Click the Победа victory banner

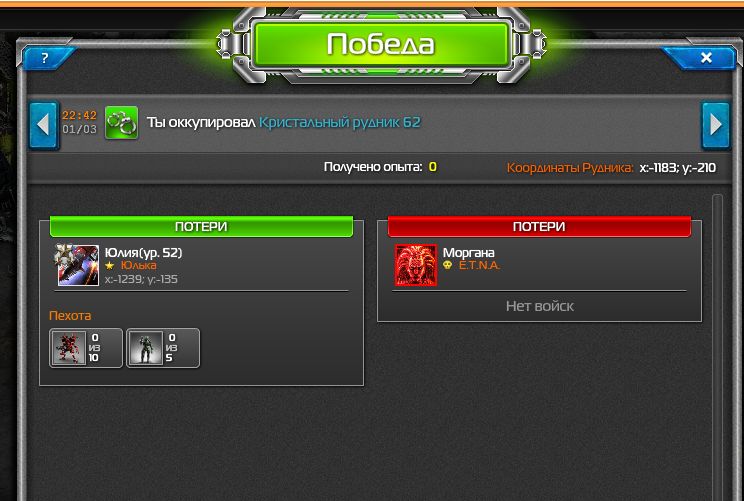381,44
